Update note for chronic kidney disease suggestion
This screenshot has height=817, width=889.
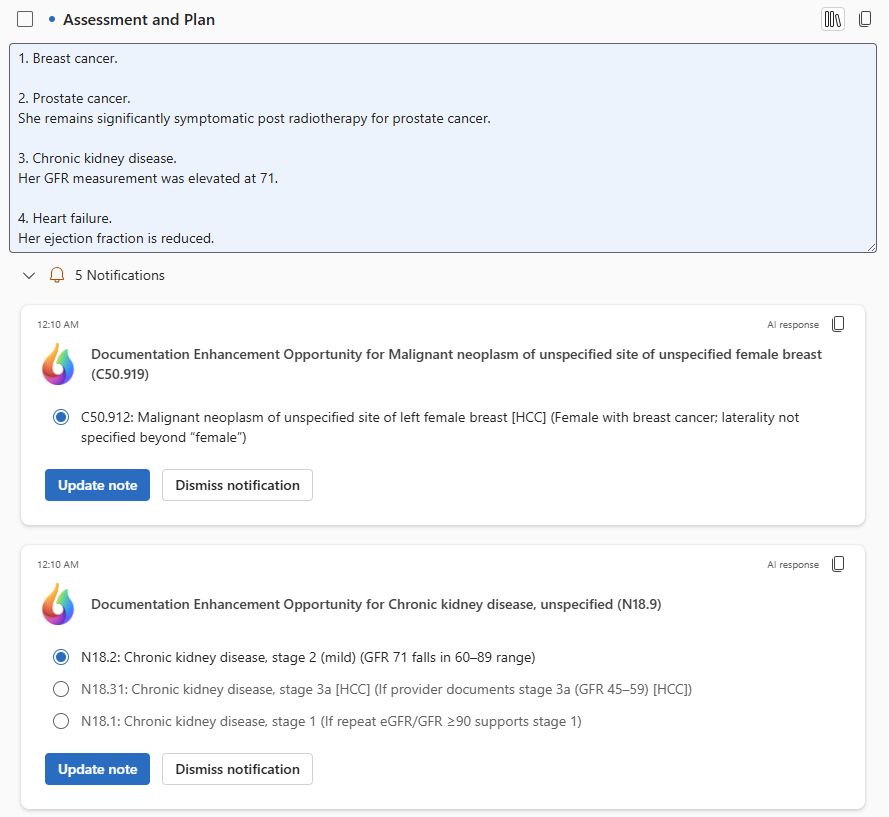point(97,769)
